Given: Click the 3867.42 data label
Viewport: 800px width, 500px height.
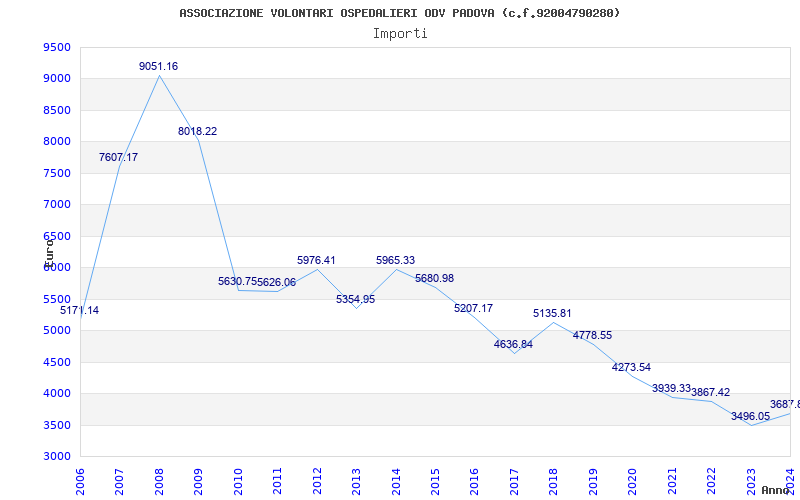Looking at the screenshot, I should click(x=711, y=393).
